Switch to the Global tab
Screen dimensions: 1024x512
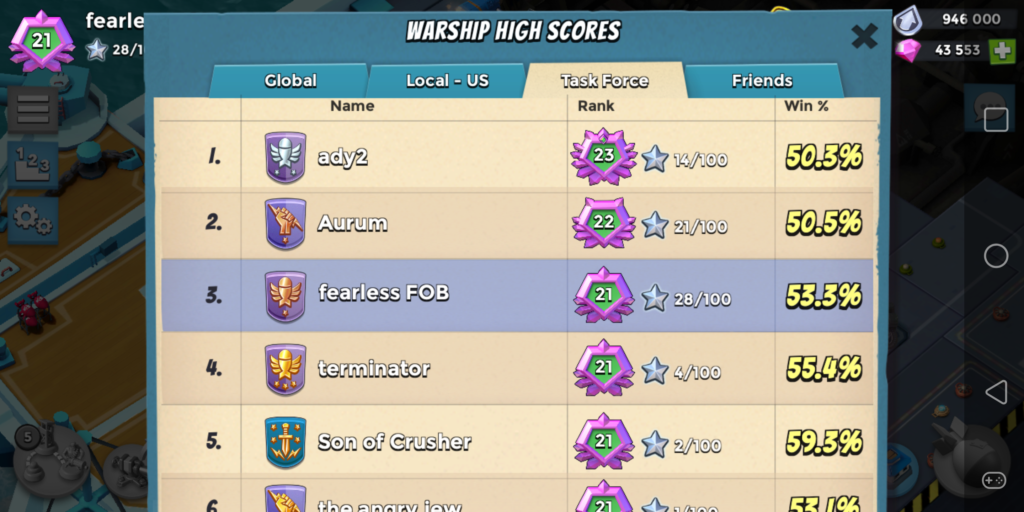pos(289,81)
